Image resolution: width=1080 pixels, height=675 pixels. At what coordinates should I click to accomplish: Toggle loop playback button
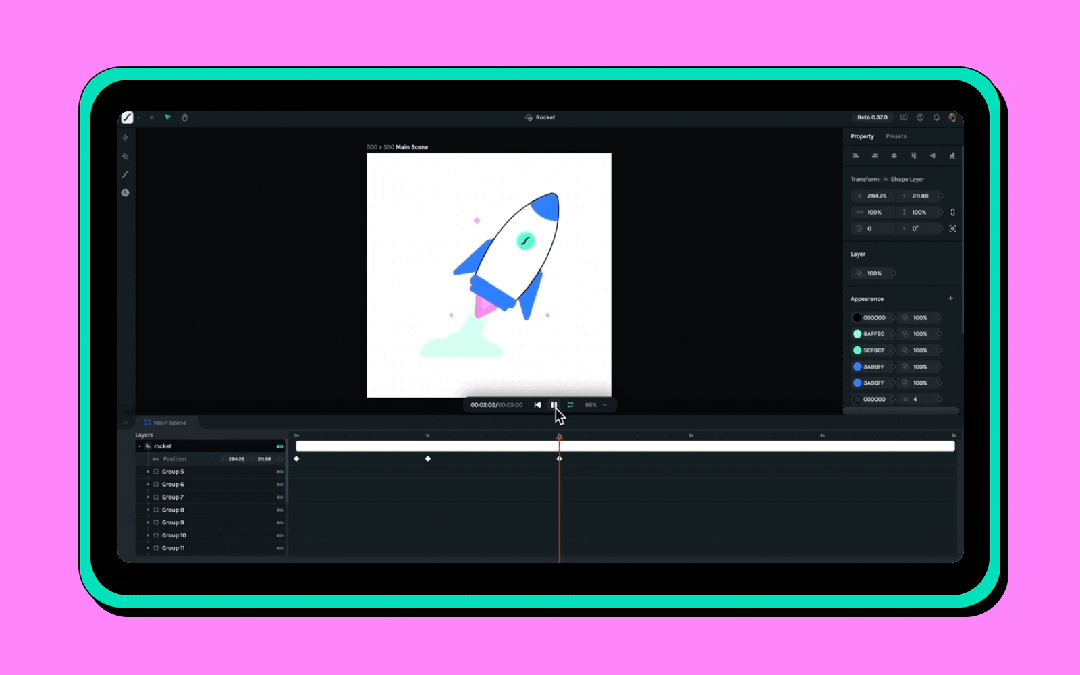570,405
